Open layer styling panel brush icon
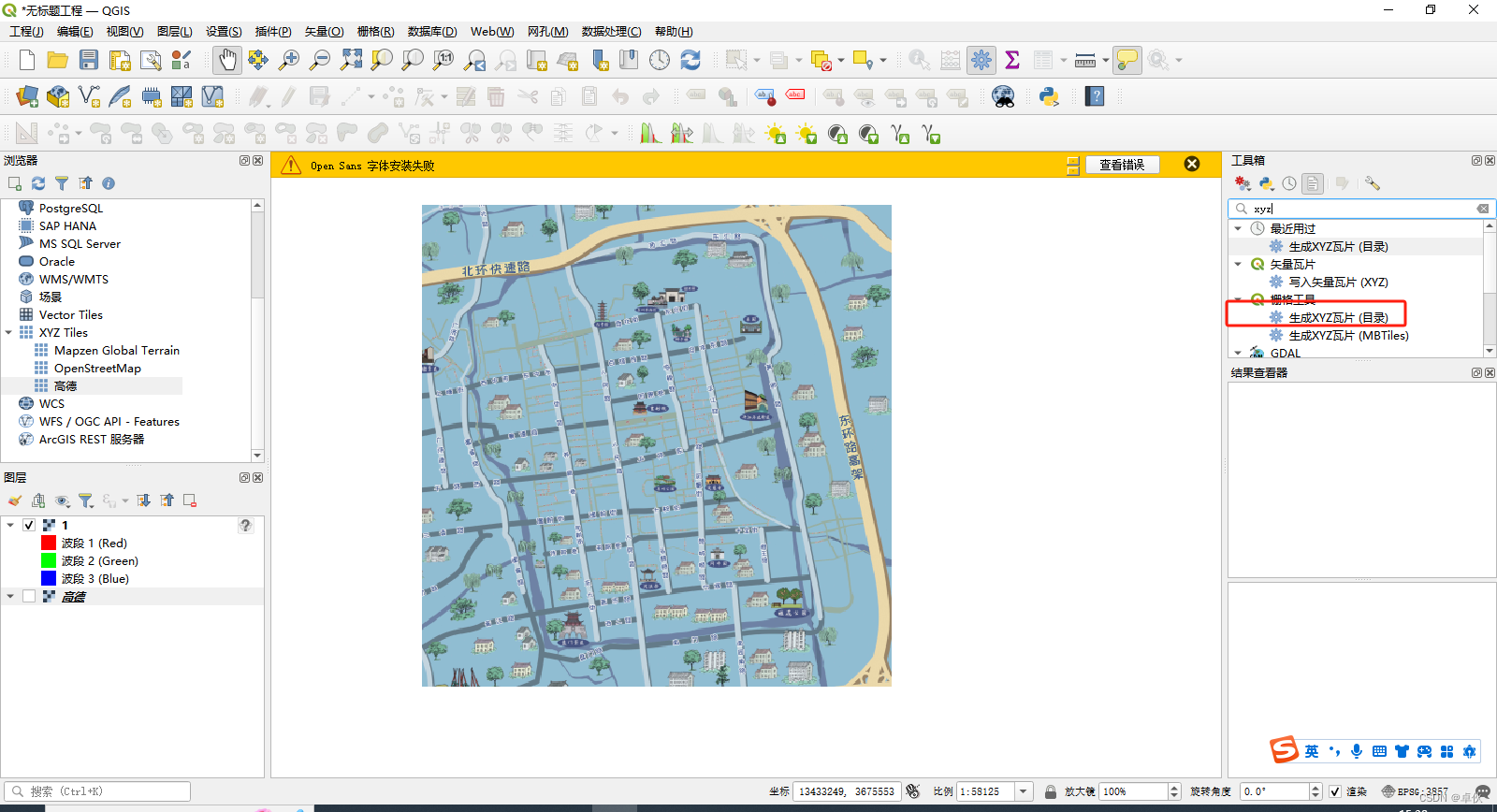This screenshot has width=1497, height=812. 15,500
